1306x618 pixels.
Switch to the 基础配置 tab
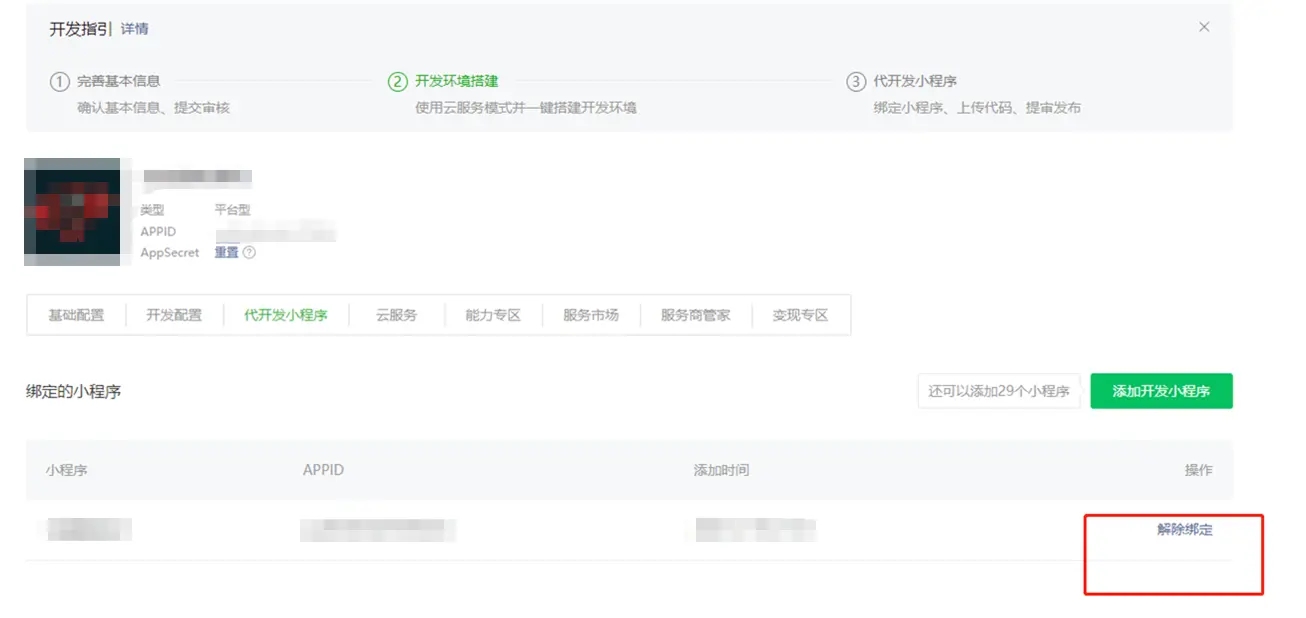click(76, 315)
